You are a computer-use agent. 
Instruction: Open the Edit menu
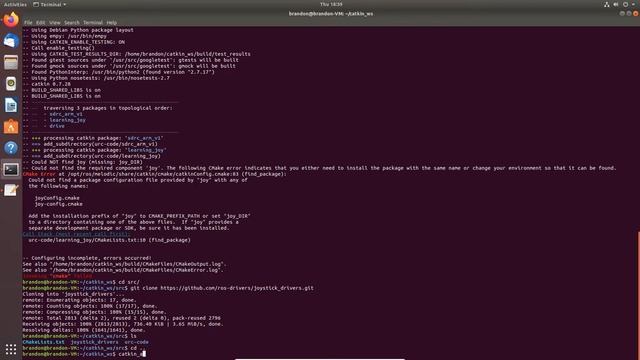[40, 23]
